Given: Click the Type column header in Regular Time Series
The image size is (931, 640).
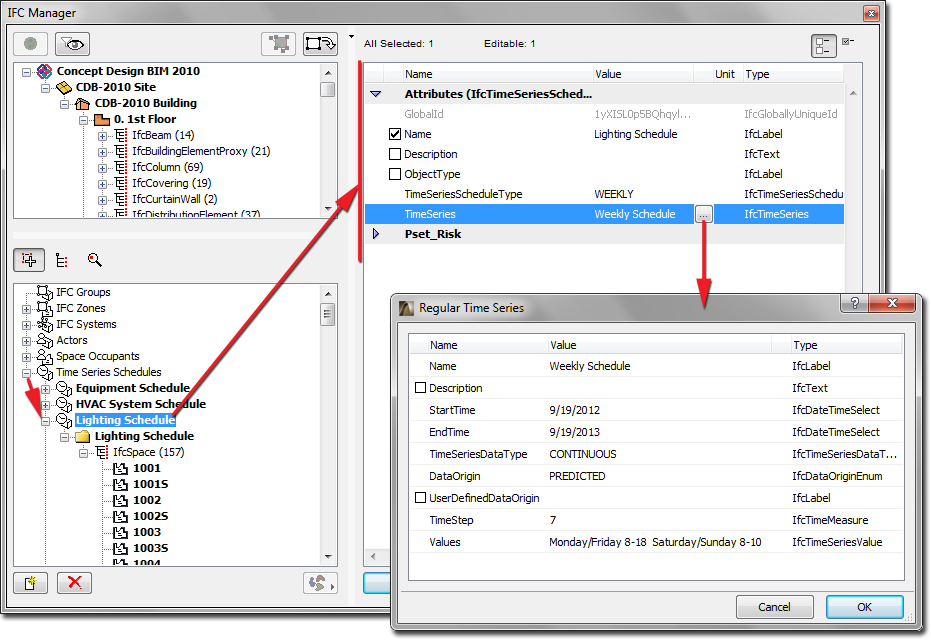Looking at the screenshot, I should click(x=846, y=345).
